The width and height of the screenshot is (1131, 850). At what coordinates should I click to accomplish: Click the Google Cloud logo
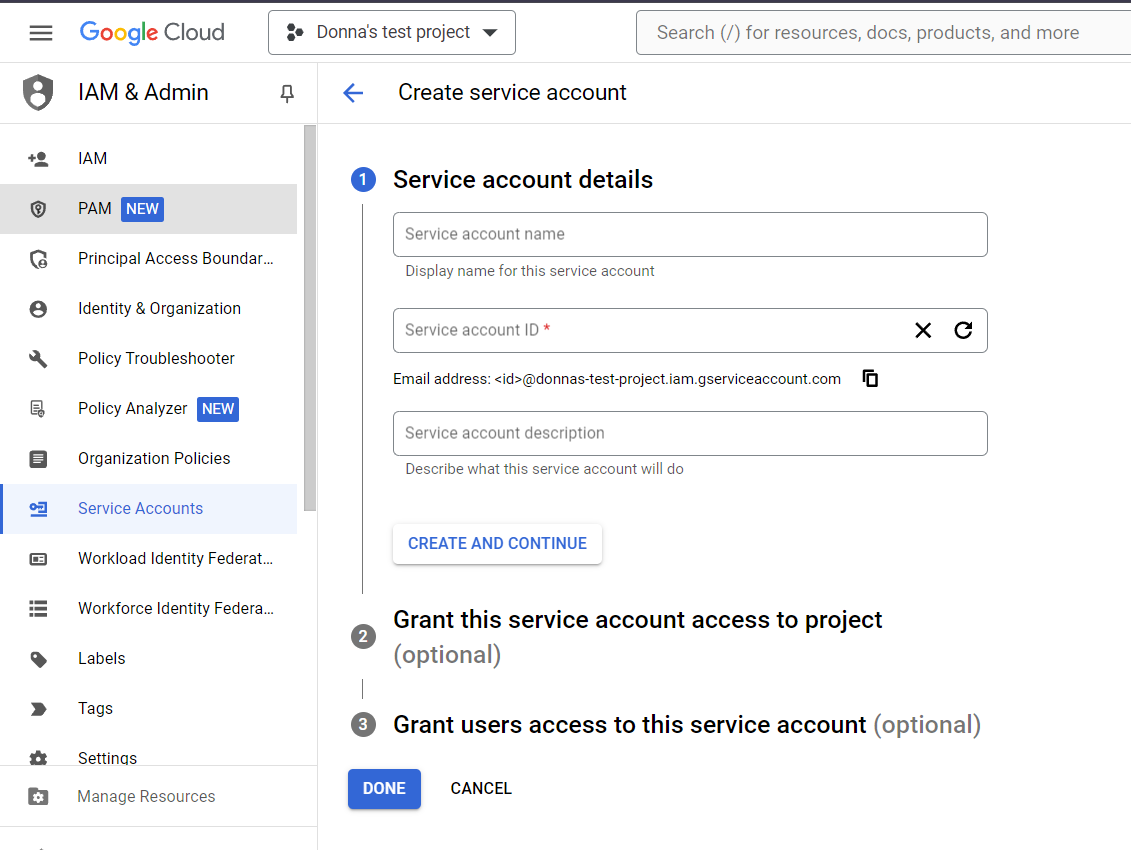click(x=152, y=32)
